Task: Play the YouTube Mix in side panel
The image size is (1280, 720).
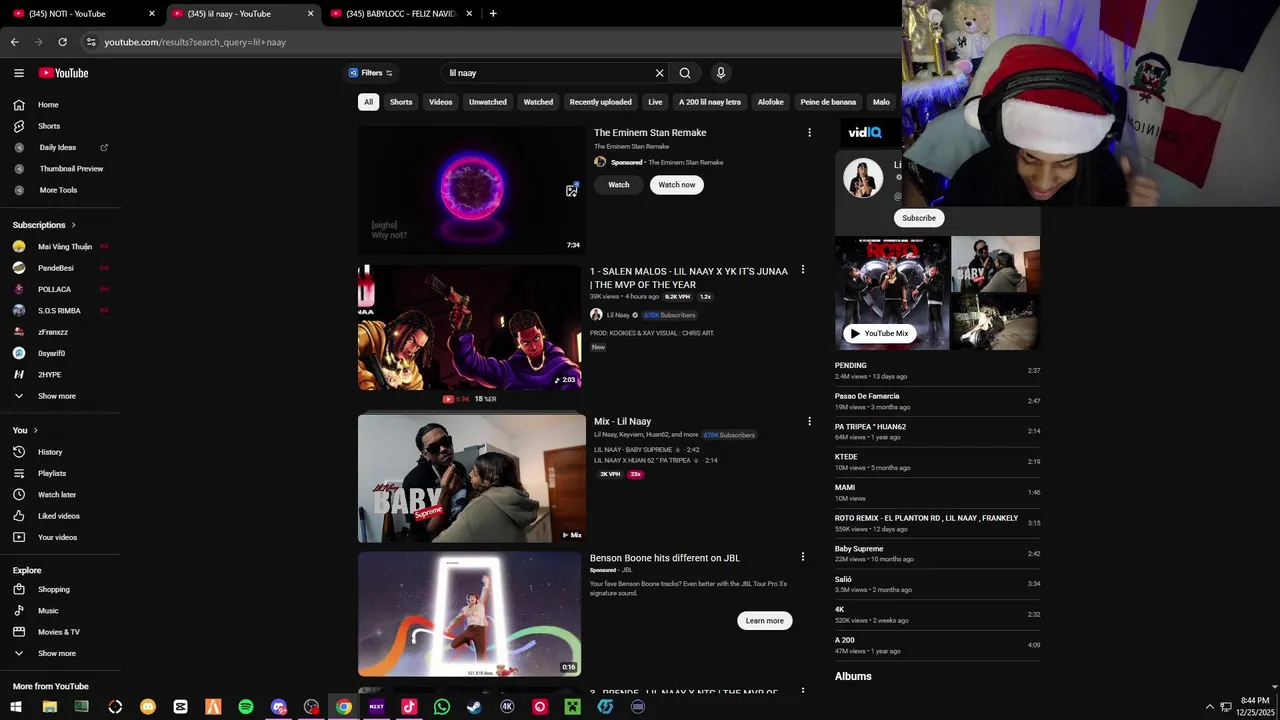Action: (881, 334)
